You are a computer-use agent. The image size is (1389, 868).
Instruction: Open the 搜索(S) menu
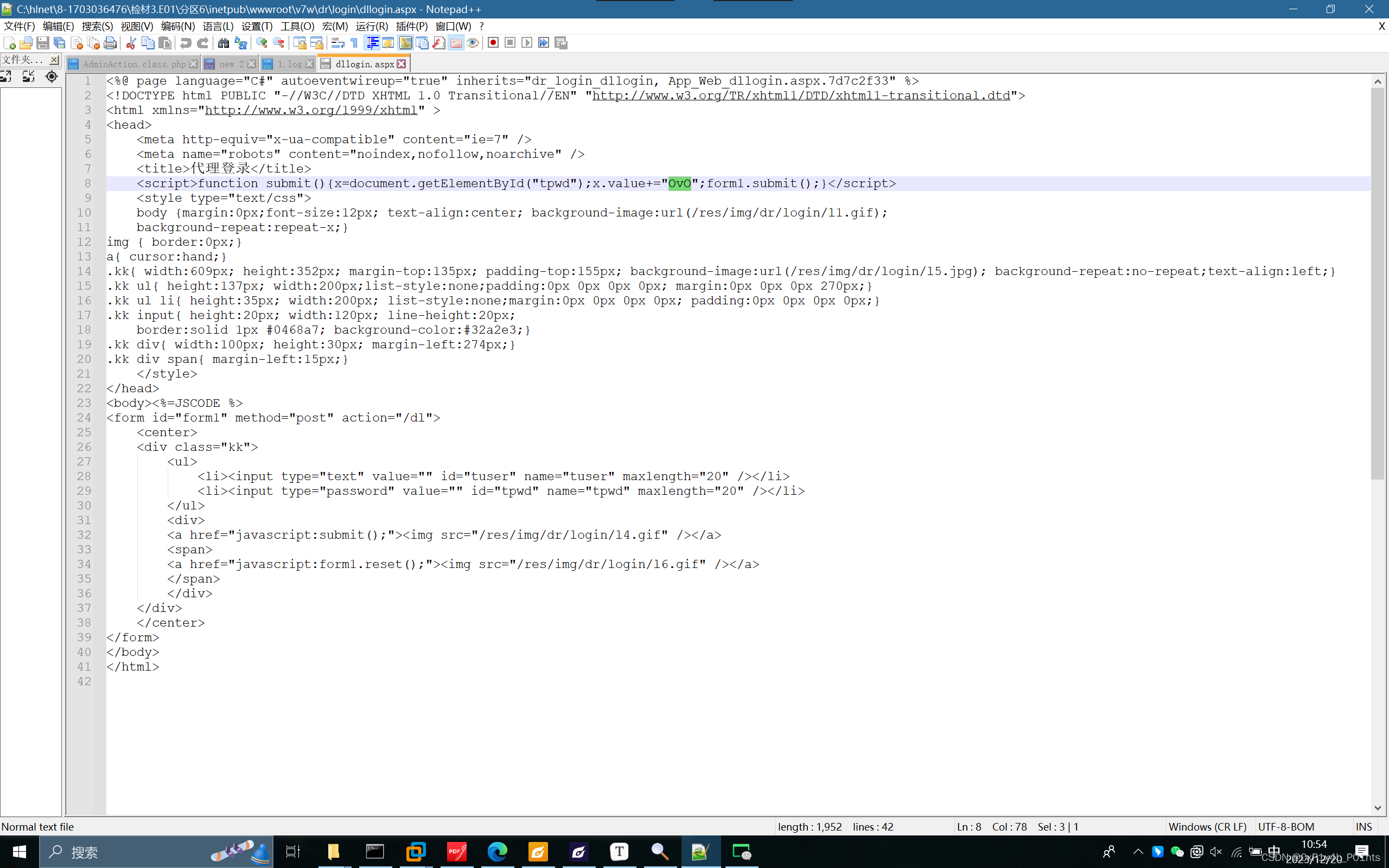click(97, 27)
